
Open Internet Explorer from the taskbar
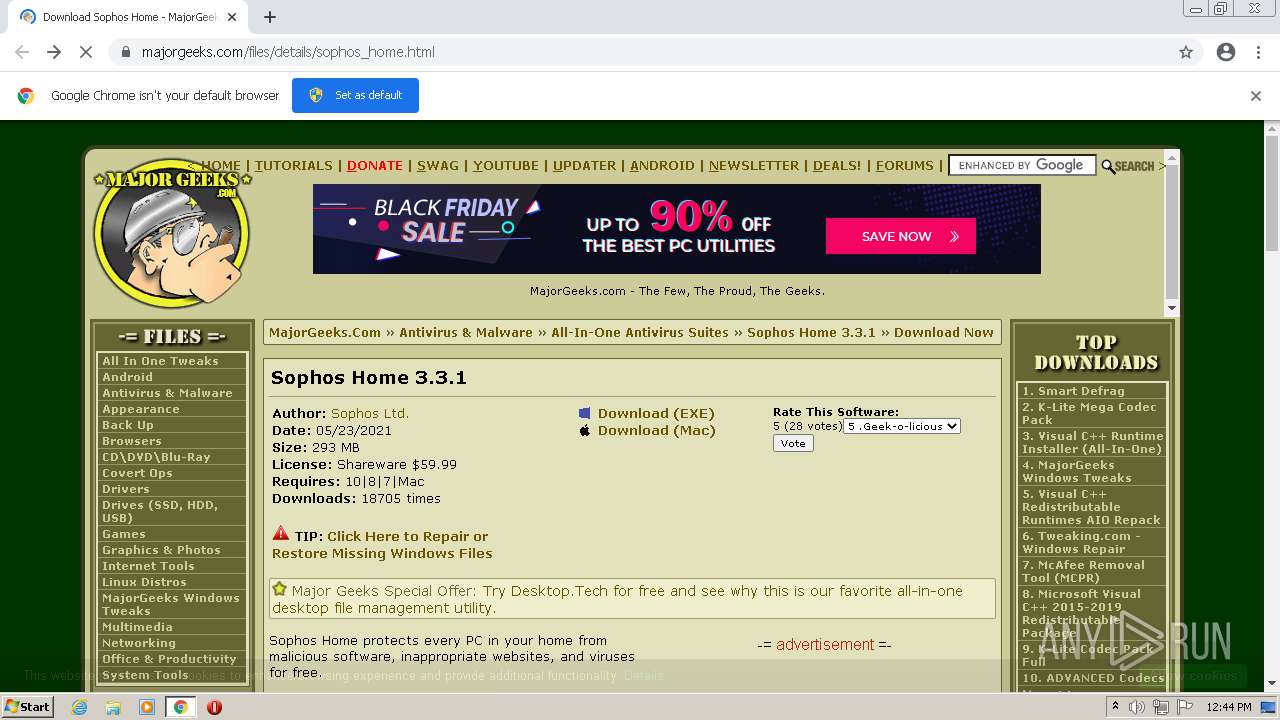point(79,707)
